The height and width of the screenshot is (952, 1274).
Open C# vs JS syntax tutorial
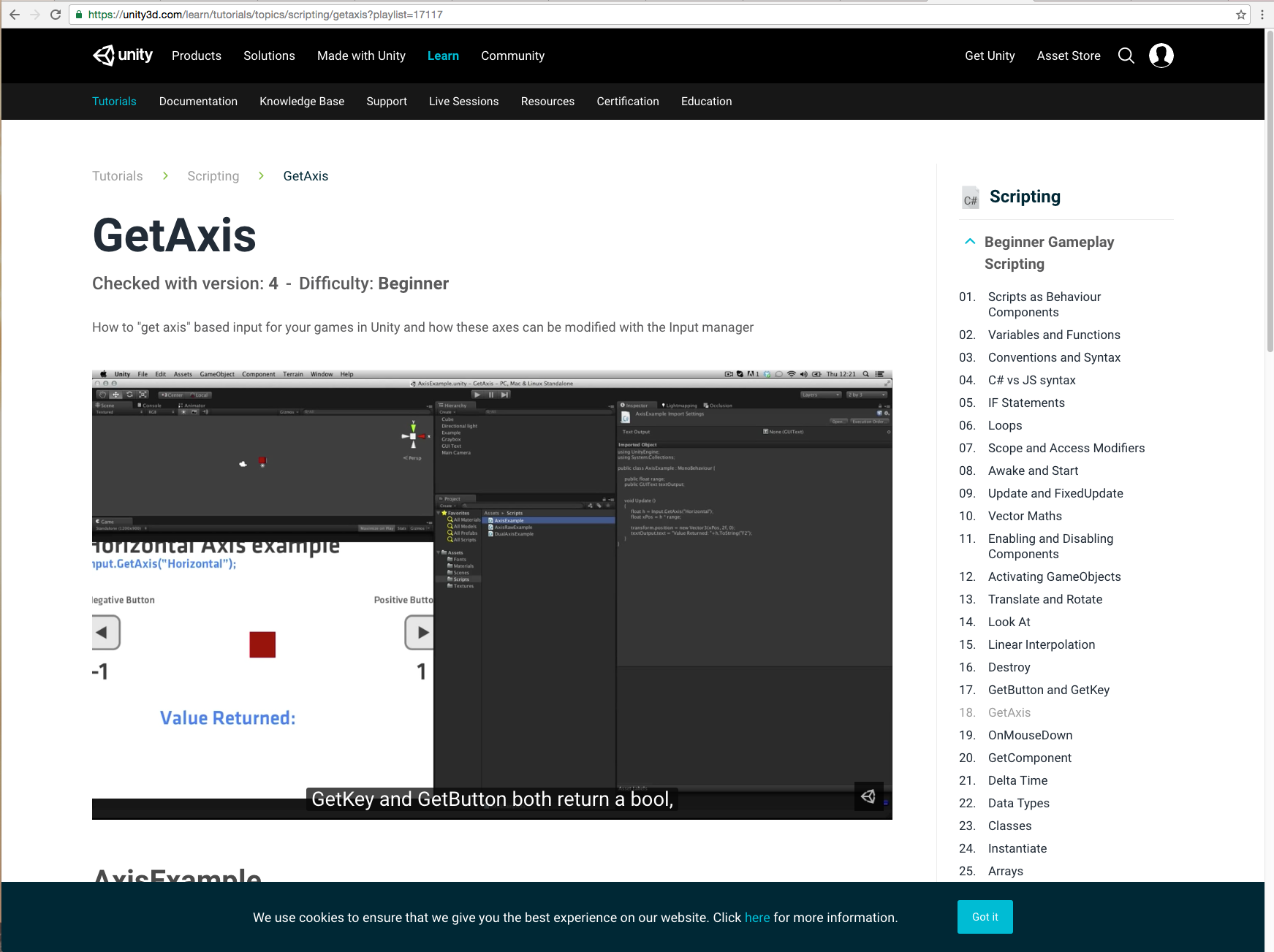1031,380
